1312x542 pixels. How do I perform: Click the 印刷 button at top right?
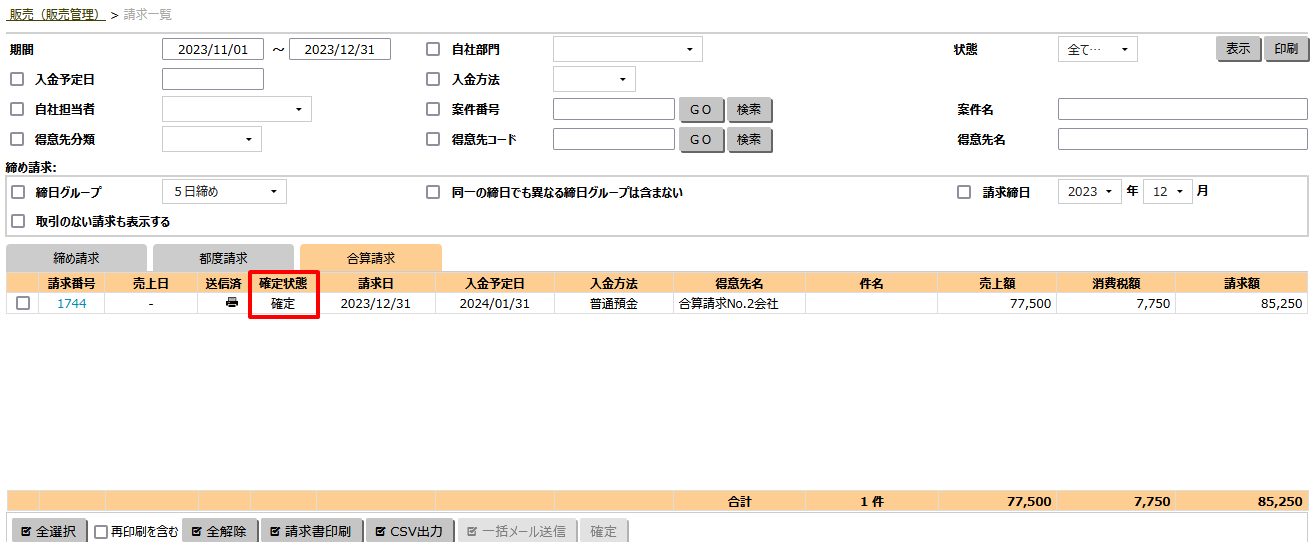point(1285,49)
